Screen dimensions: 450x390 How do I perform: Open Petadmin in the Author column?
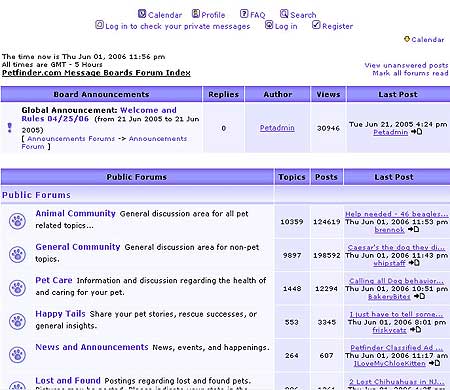[x=277, y=128]
